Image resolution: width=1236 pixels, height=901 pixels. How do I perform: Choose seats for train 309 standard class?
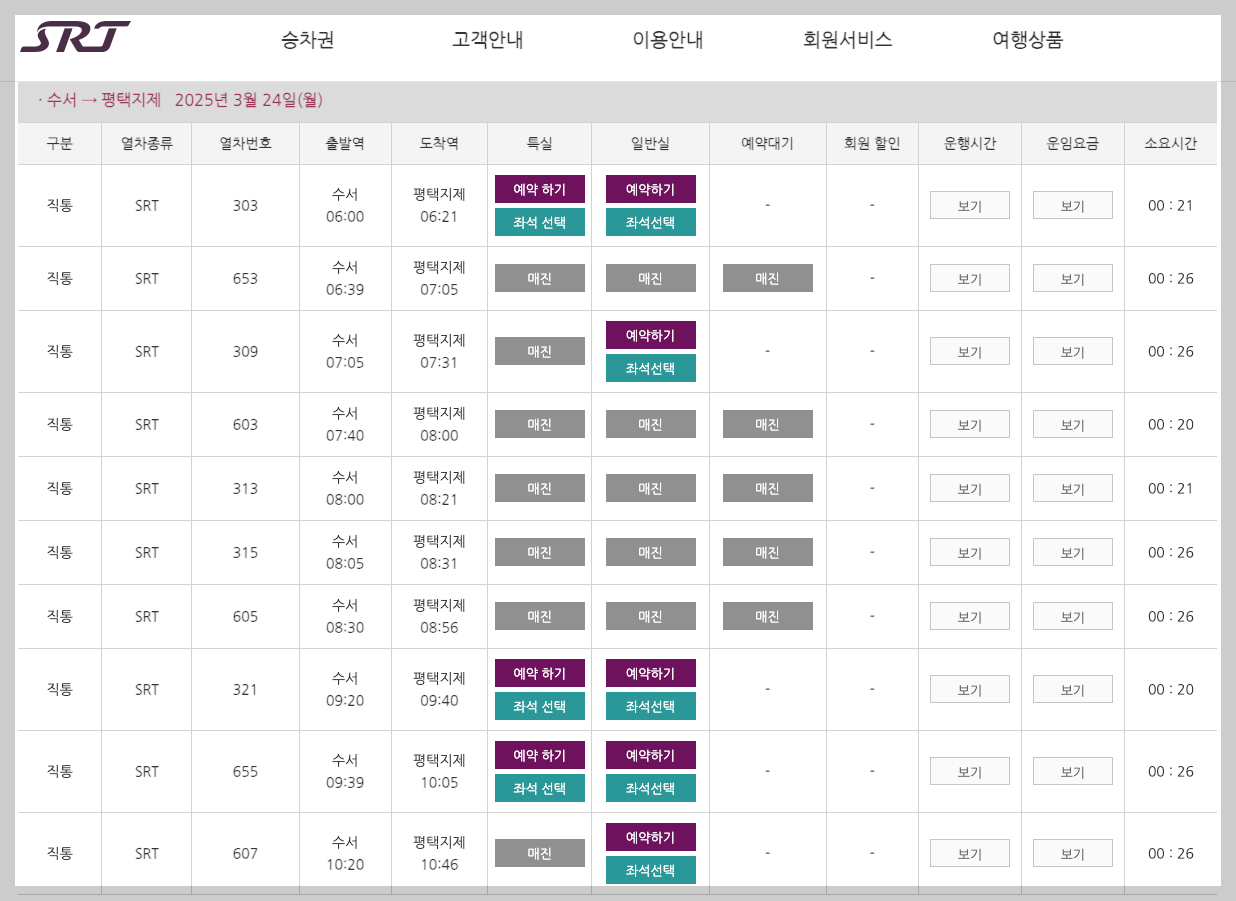click(650, 368)
